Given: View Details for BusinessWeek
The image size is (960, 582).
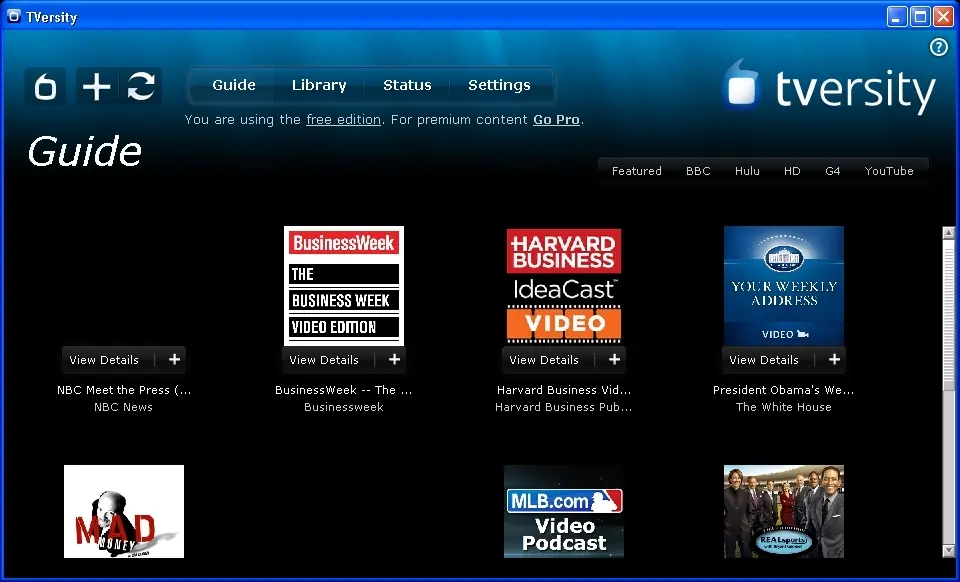Looking at the screenshot, I should 324,360.
